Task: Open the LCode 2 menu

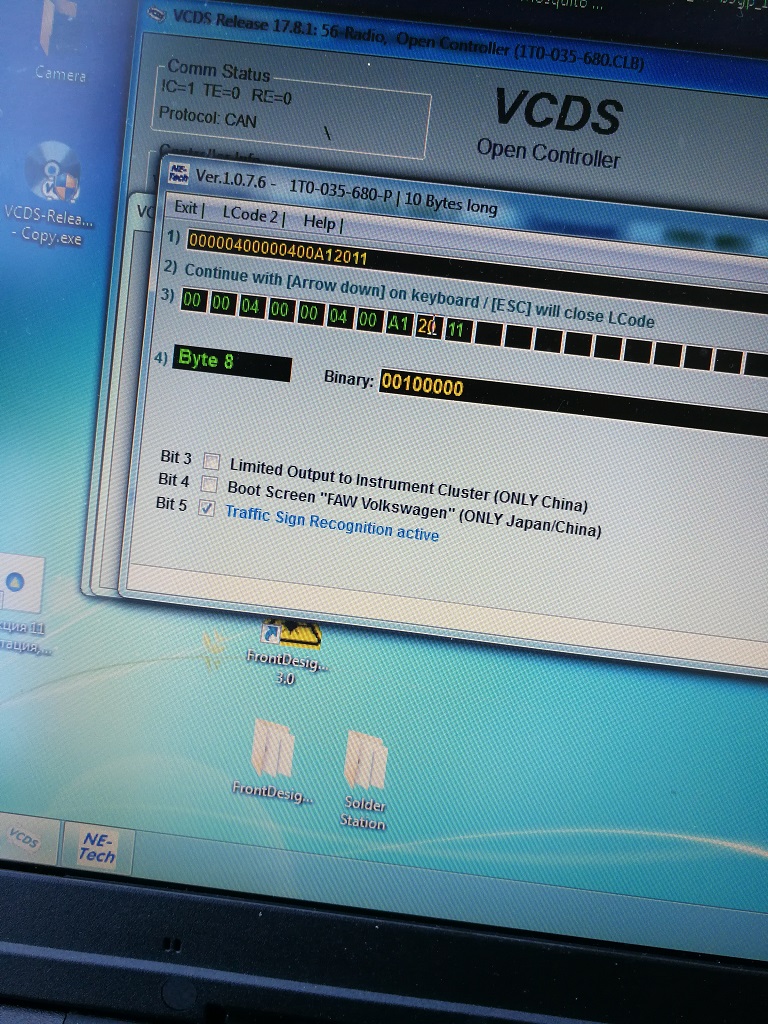Action: click(x=252, y=214)
